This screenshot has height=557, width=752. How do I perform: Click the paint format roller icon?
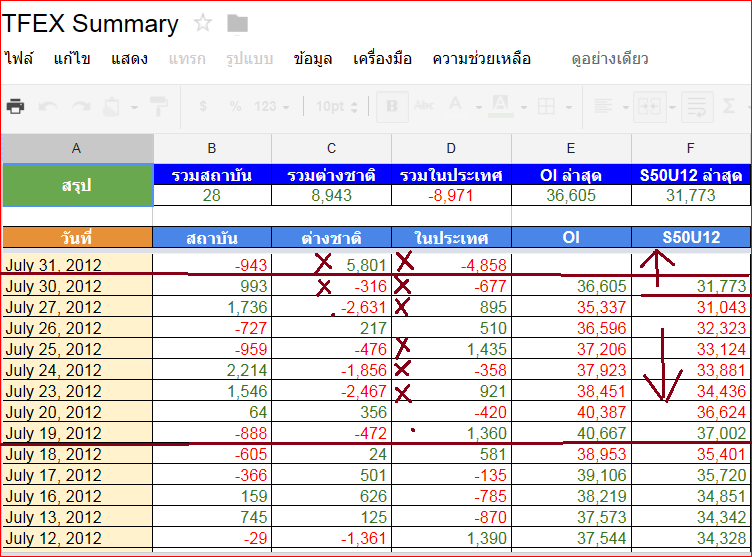pos(159,106)
